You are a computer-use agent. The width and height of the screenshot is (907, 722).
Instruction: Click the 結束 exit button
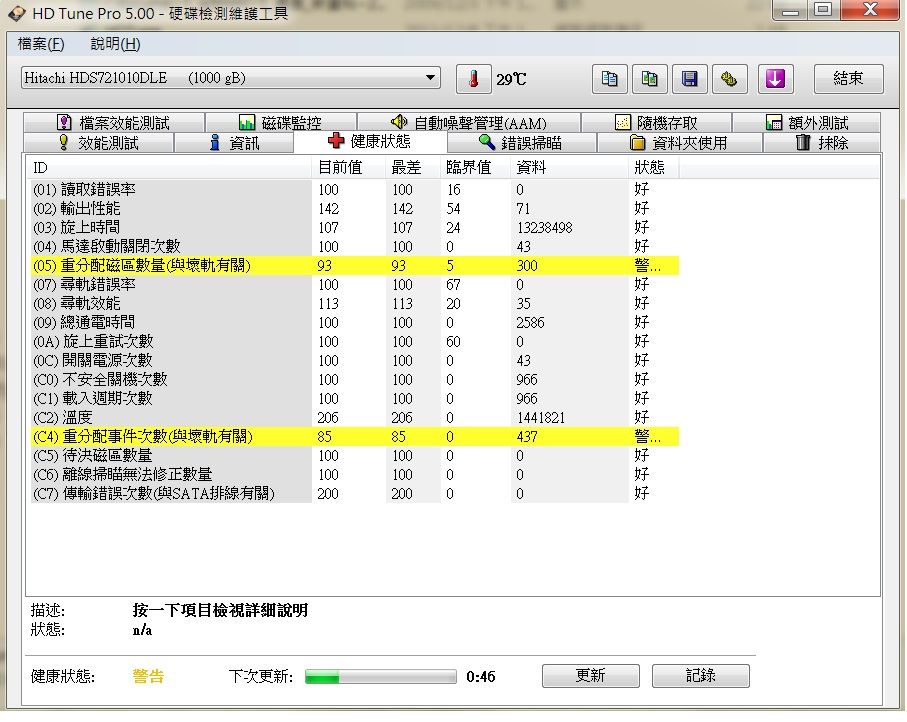tap(849, 79)
